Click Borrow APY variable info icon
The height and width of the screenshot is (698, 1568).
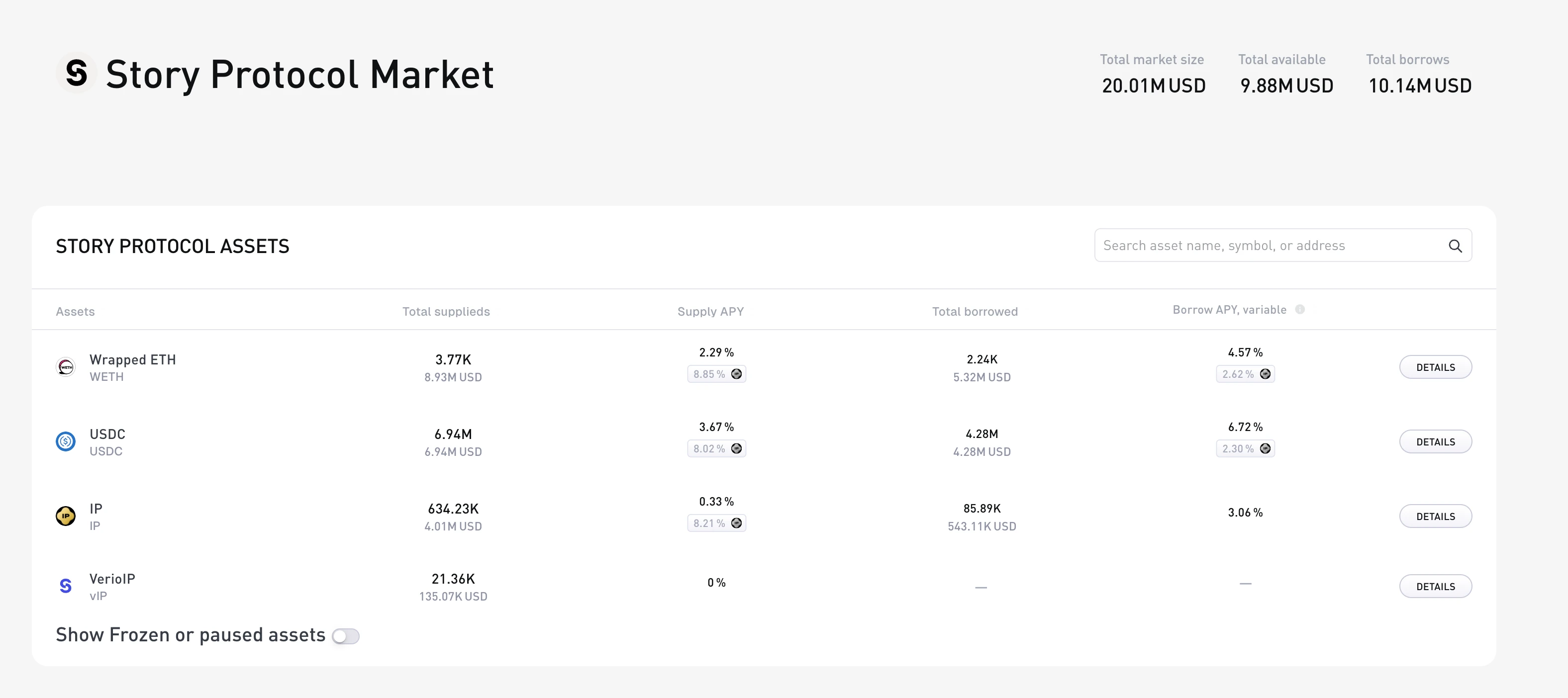[1299, 310]
